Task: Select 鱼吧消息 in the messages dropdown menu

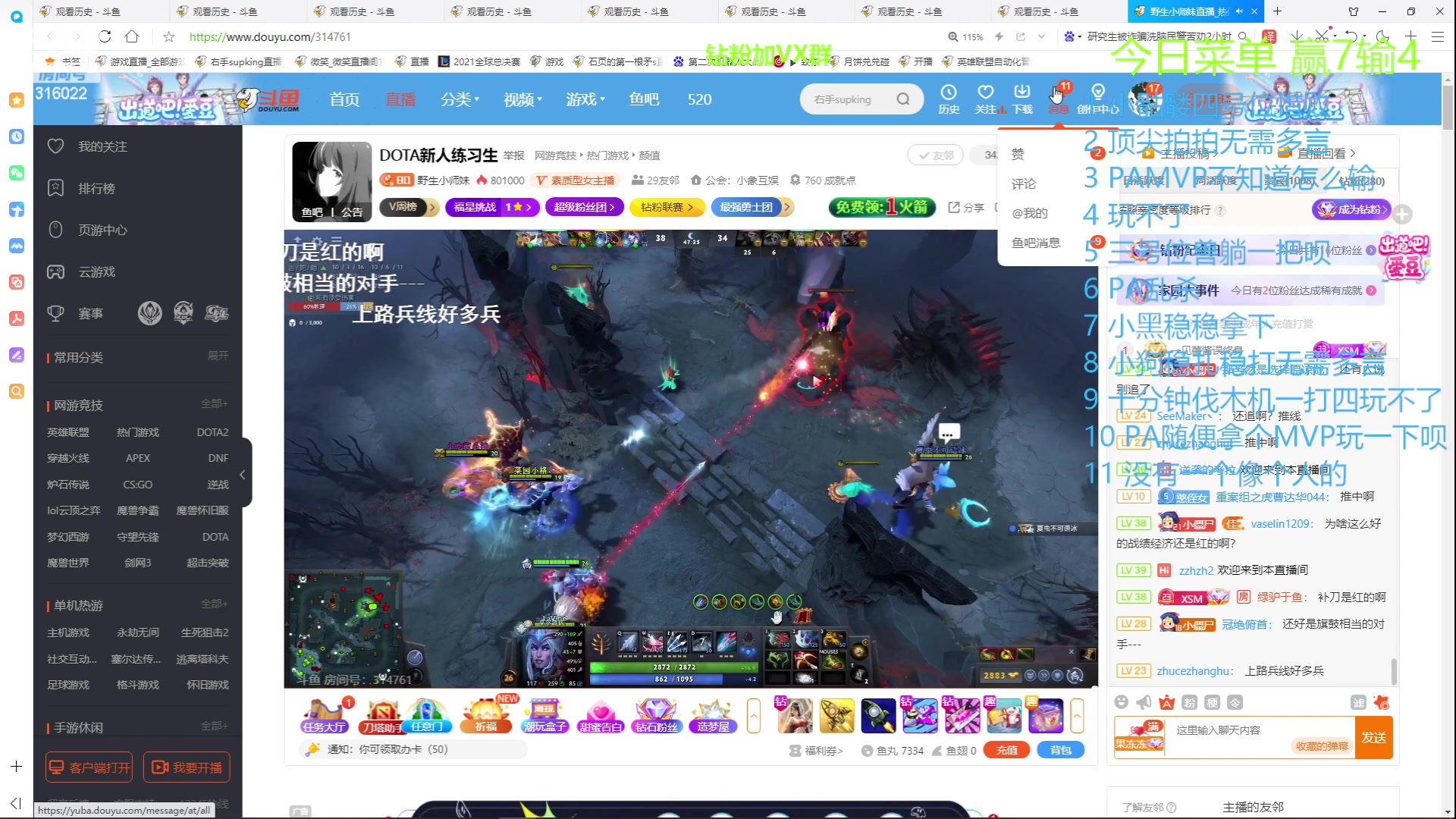Action: point(1036,243)
